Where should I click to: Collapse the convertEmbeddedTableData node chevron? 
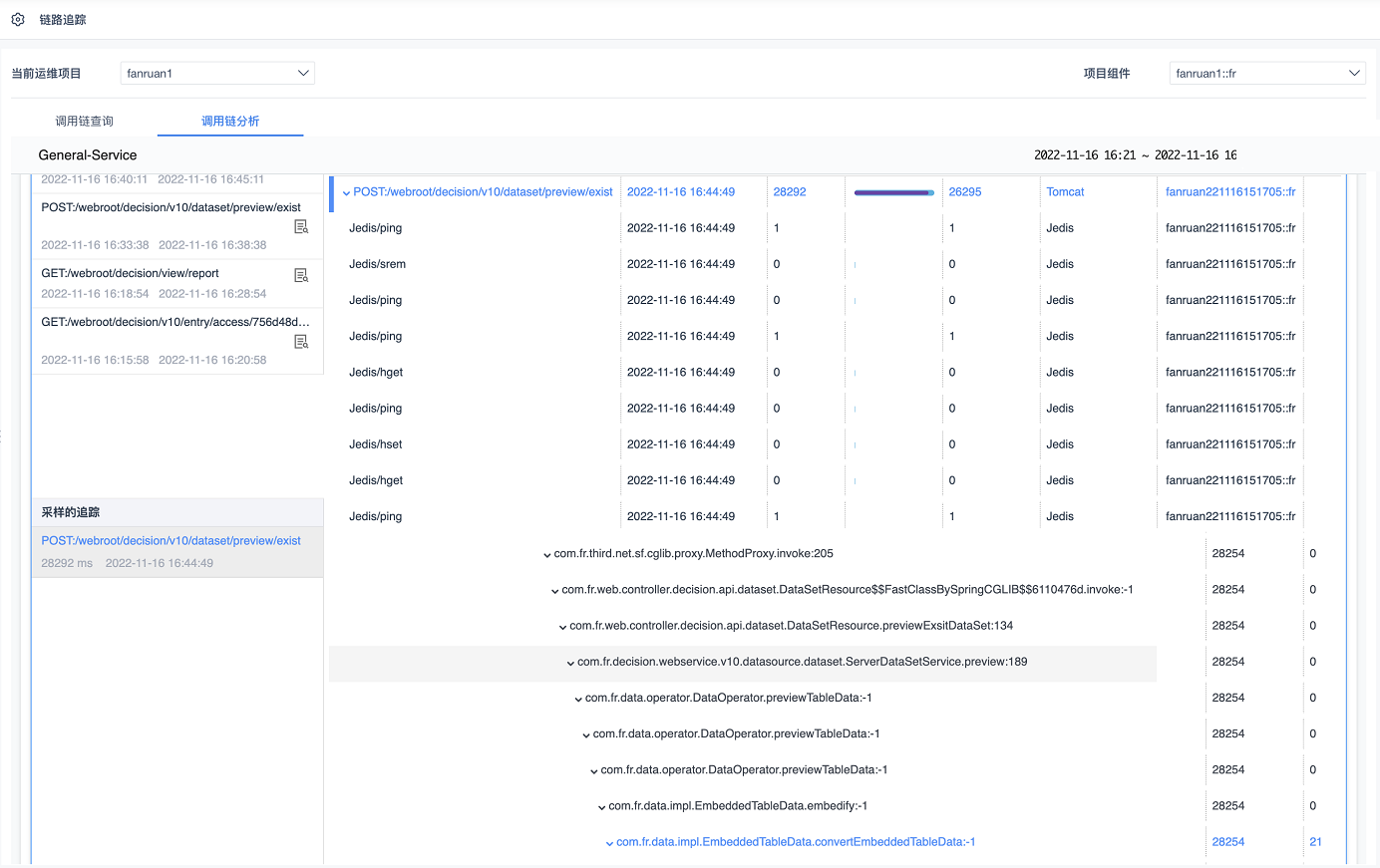point(609,843)
